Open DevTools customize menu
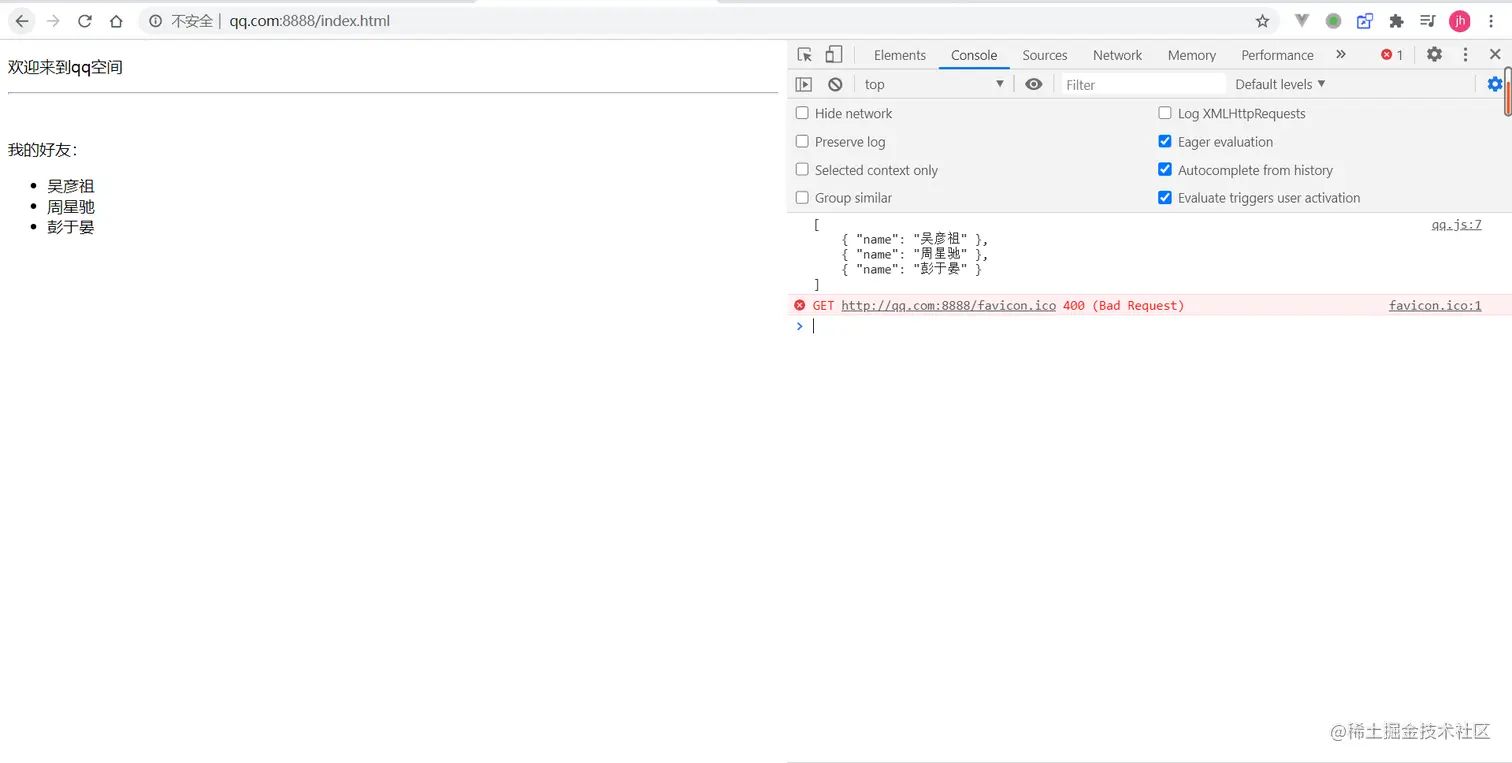1512x763 pixels. coord(1465,55)
